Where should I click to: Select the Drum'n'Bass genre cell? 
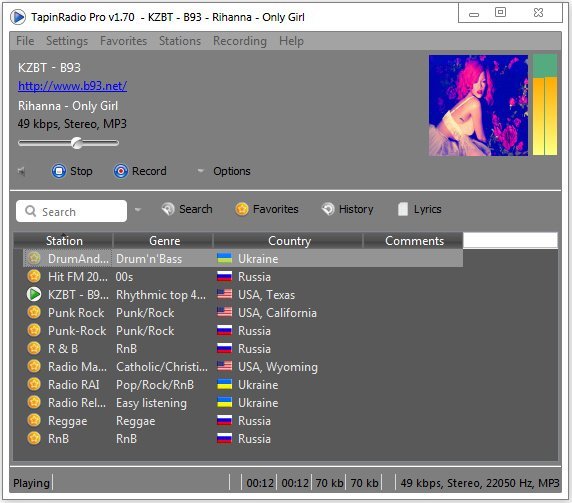149,259
